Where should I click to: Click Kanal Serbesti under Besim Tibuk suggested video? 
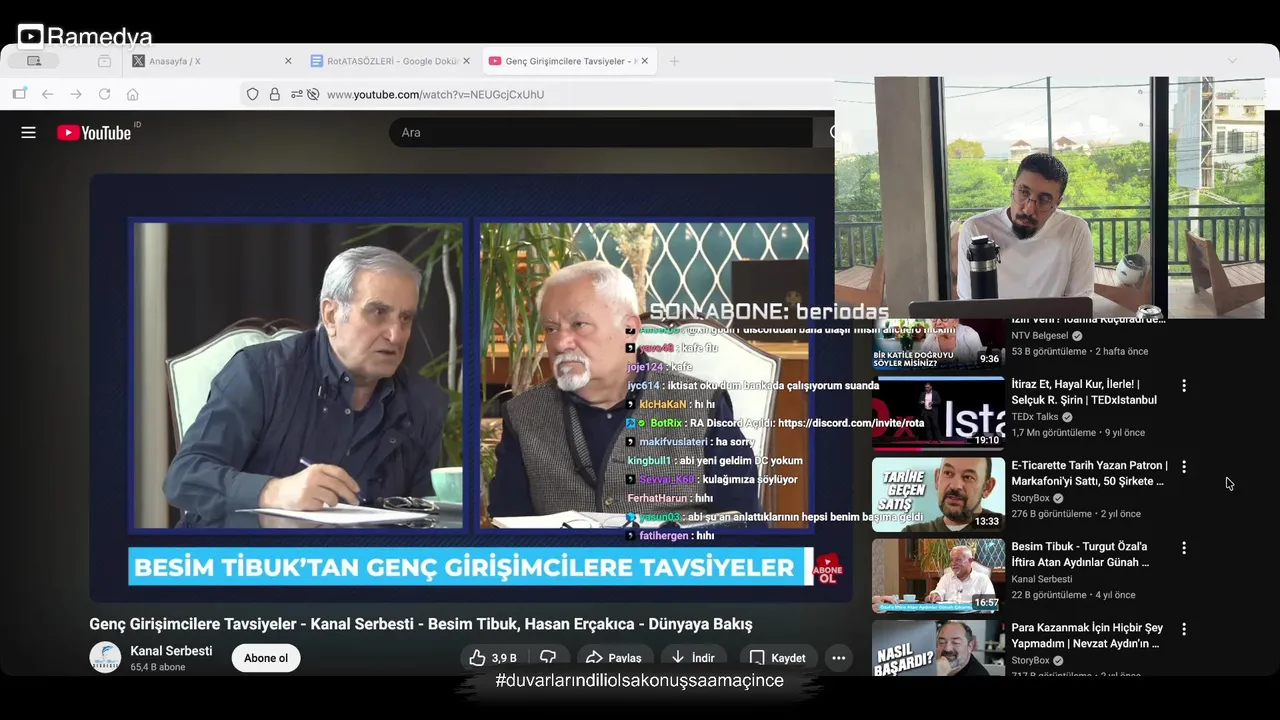1041,579
